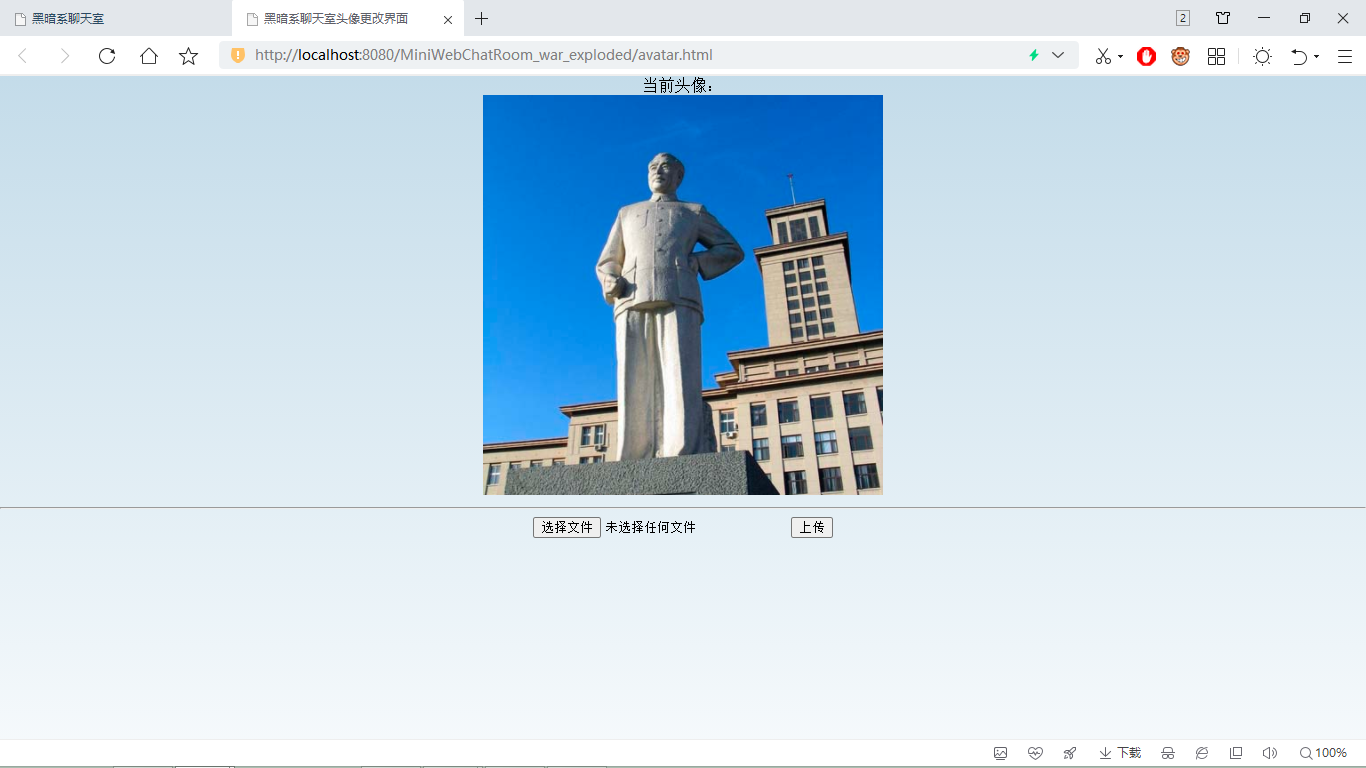Click the current avatar statue image
Viewport: 1366px width, 768px height.
tap(683, 295)
